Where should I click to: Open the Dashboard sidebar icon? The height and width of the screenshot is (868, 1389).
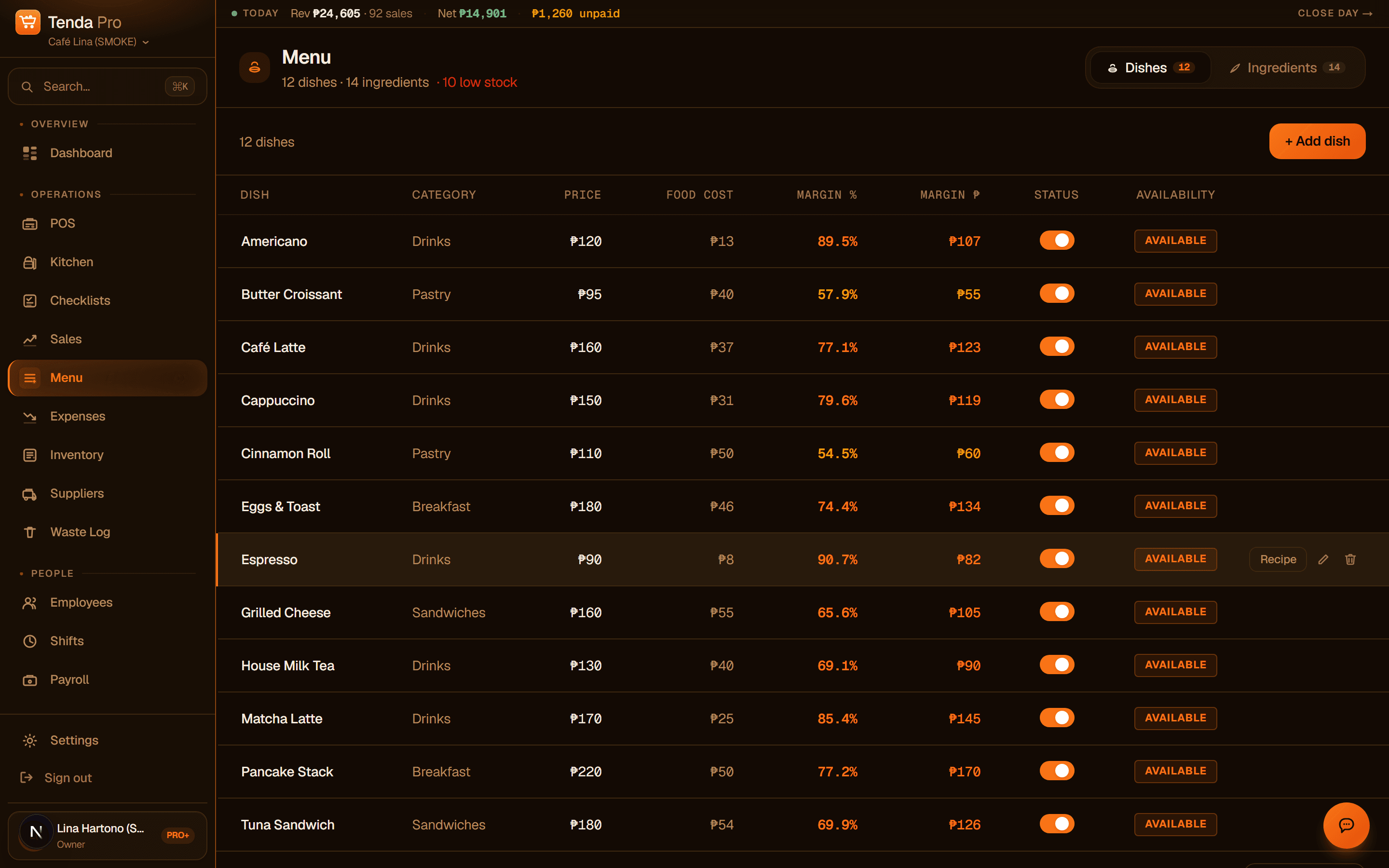(x=30, y=153)
